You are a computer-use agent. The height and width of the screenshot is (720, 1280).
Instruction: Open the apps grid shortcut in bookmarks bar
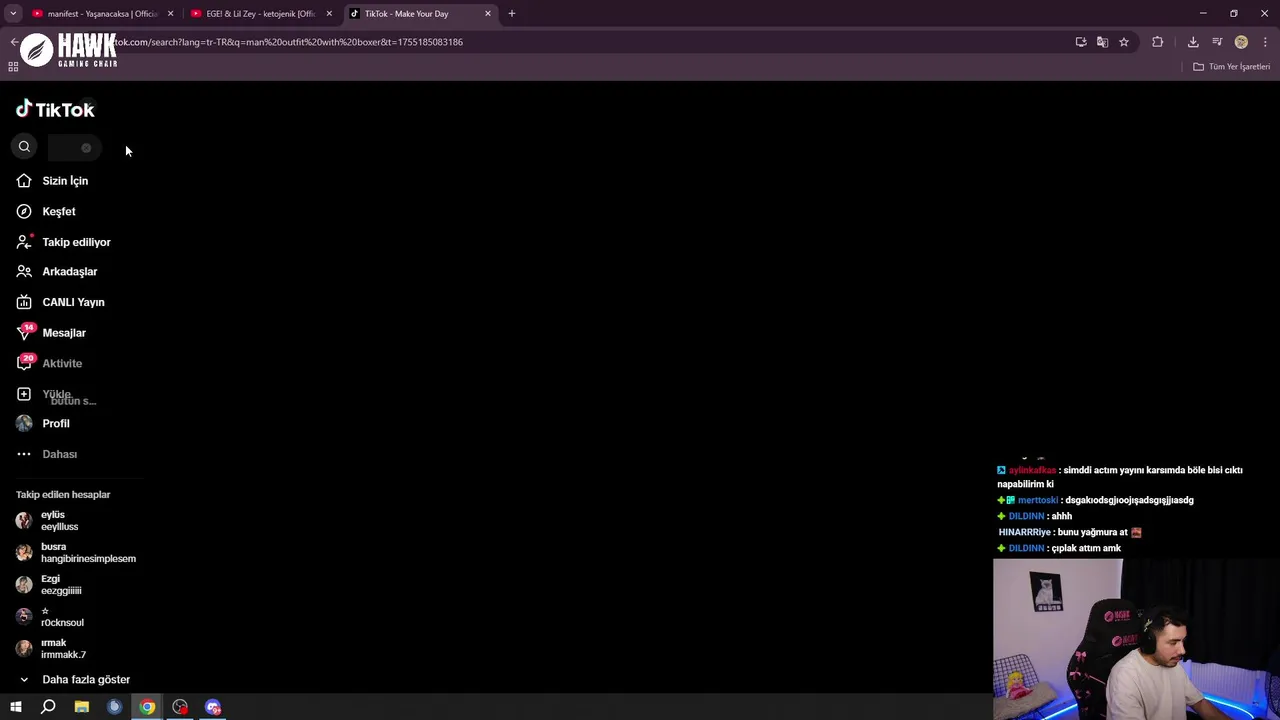coord(13,67)
